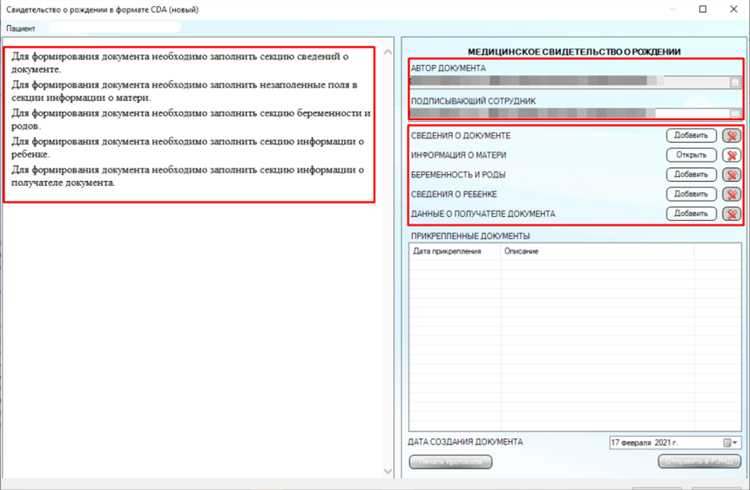Click Описание column header
The height and width of the screenshot is (490, 750).
[521, 251]
